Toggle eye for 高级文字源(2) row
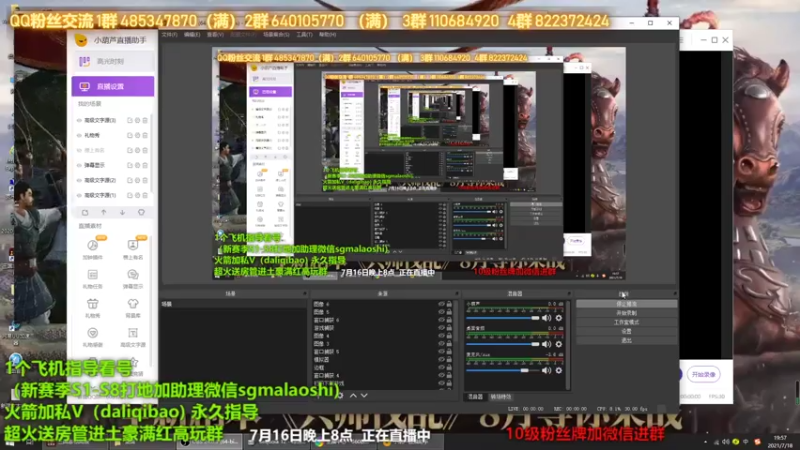This screenshot has height=450, width=800. click(79, 180)
